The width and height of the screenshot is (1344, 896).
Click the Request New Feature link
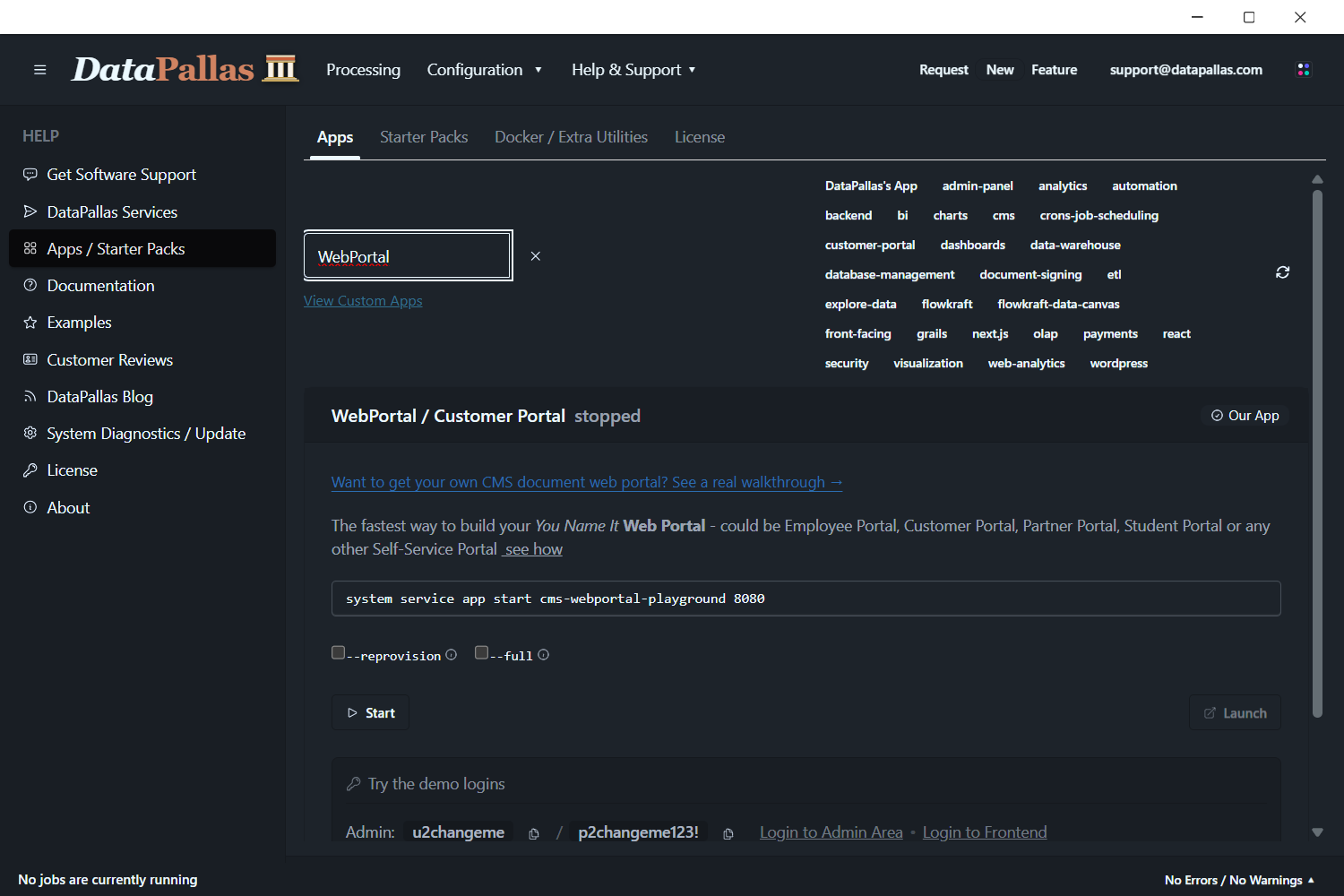(x=998, y=70)
